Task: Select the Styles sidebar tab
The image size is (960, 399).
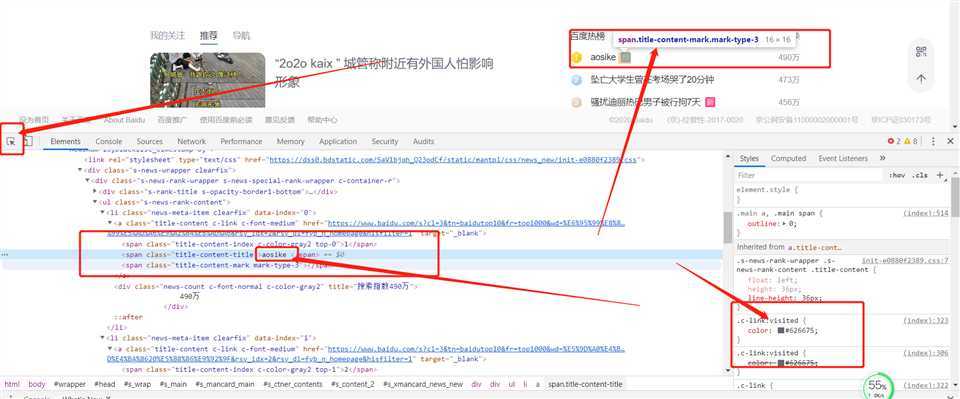Action: 749,158
